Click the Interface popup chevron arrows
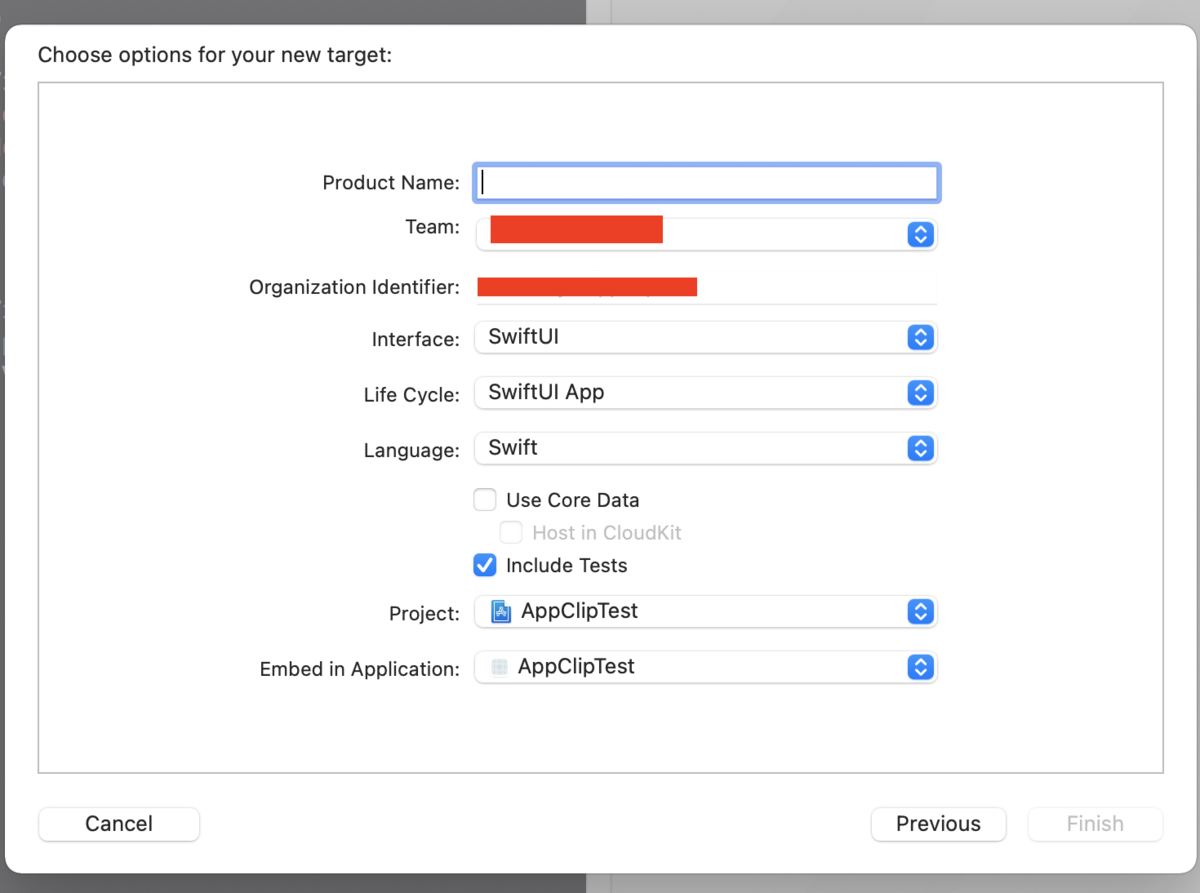1200x893 pixels. coord(920,337)
